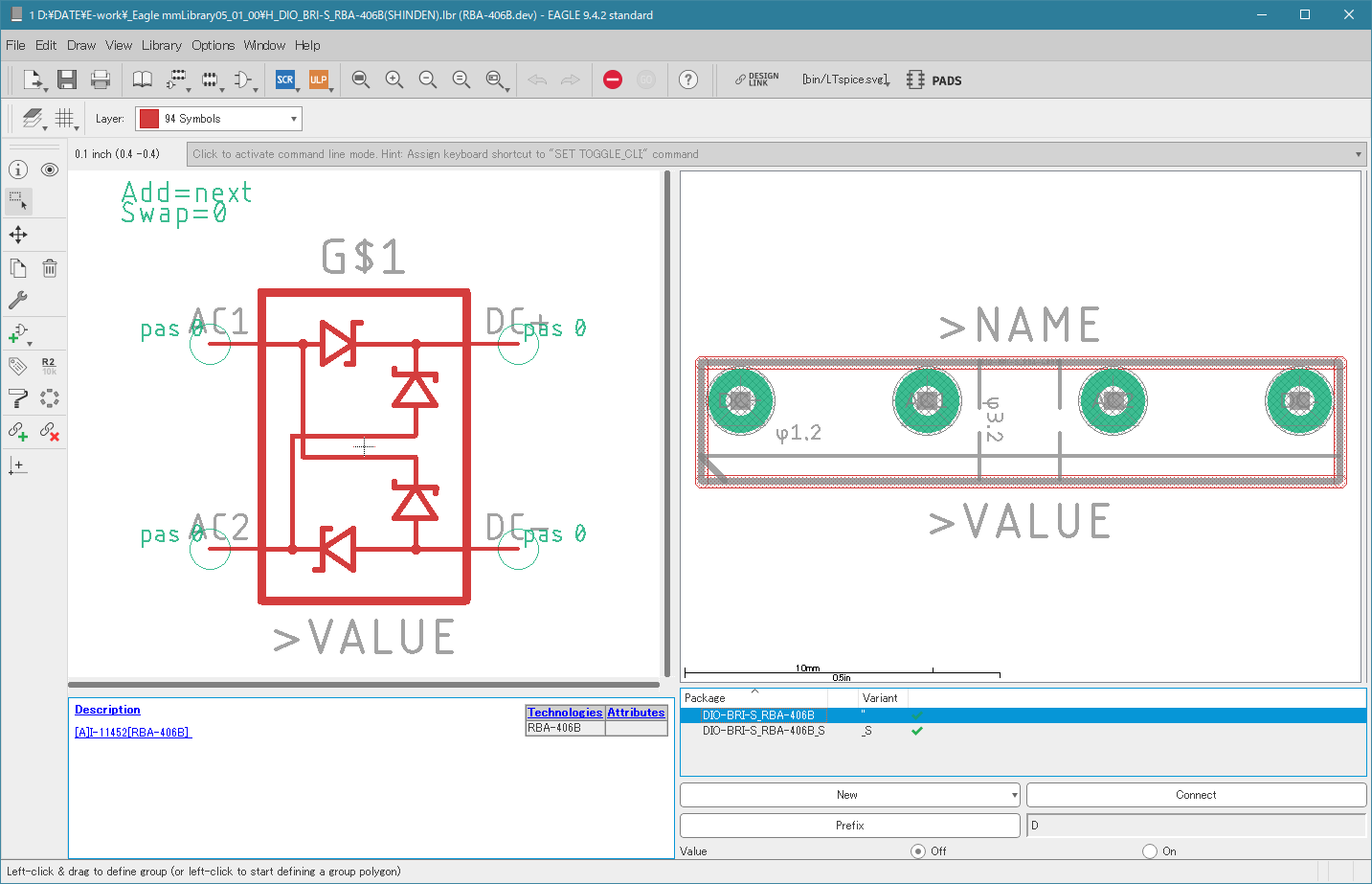This screenshot has width=1372, height=884.
Task: Click the red Stop command icon
Action: click(613, 79)
